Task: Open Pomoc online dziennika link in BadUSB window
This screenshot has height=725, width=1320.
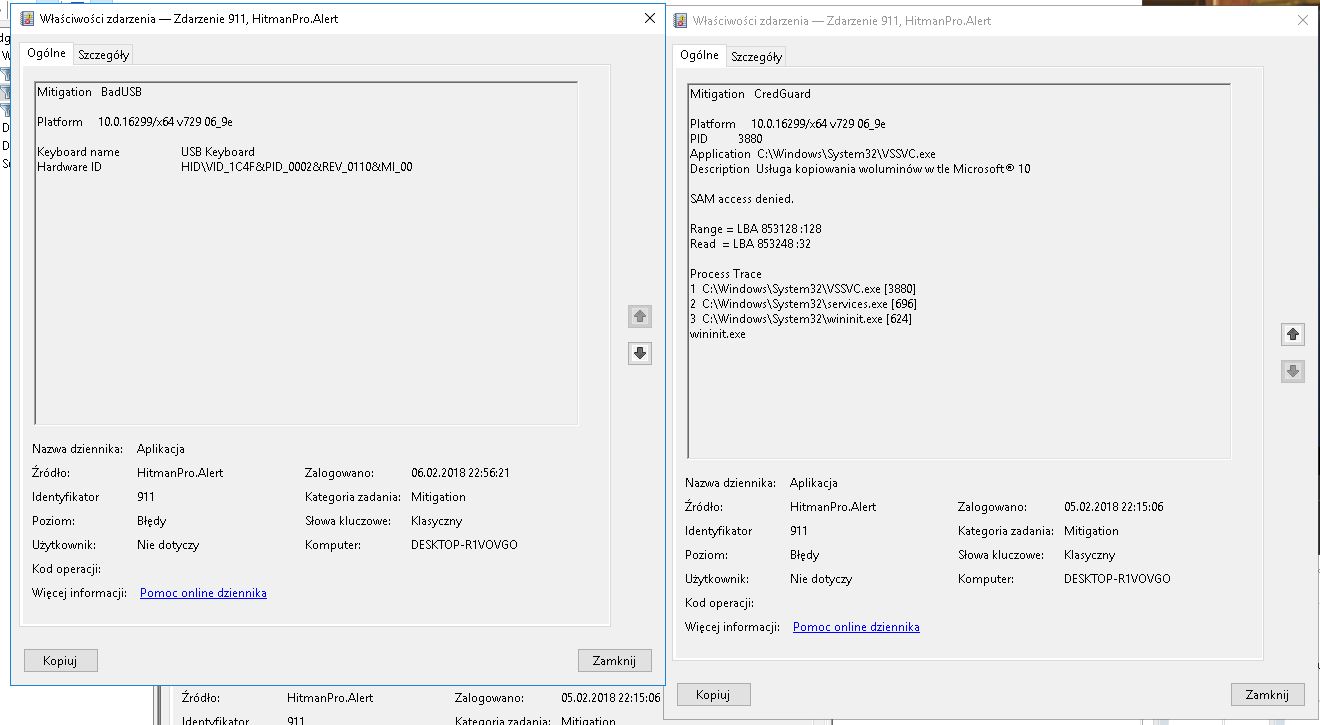Action: [x=203, y=593]
